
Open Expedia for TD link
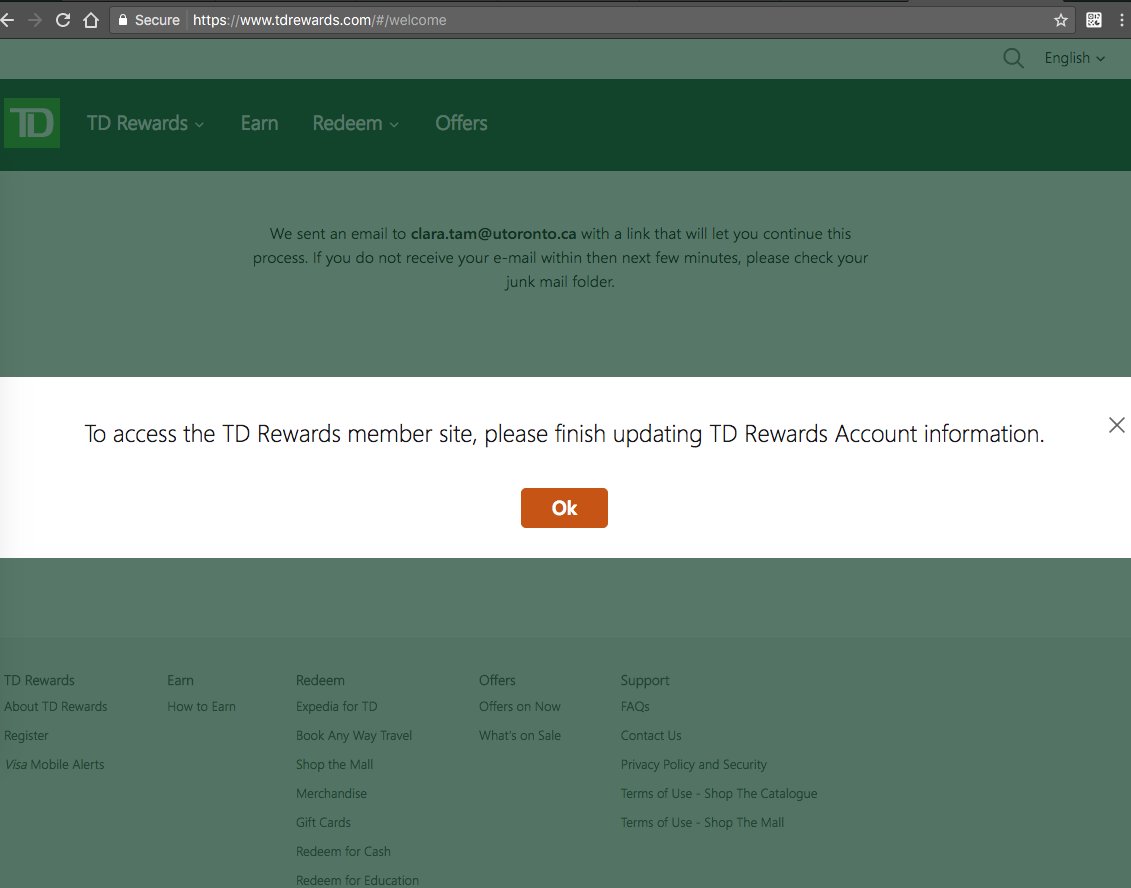point(336,706)
